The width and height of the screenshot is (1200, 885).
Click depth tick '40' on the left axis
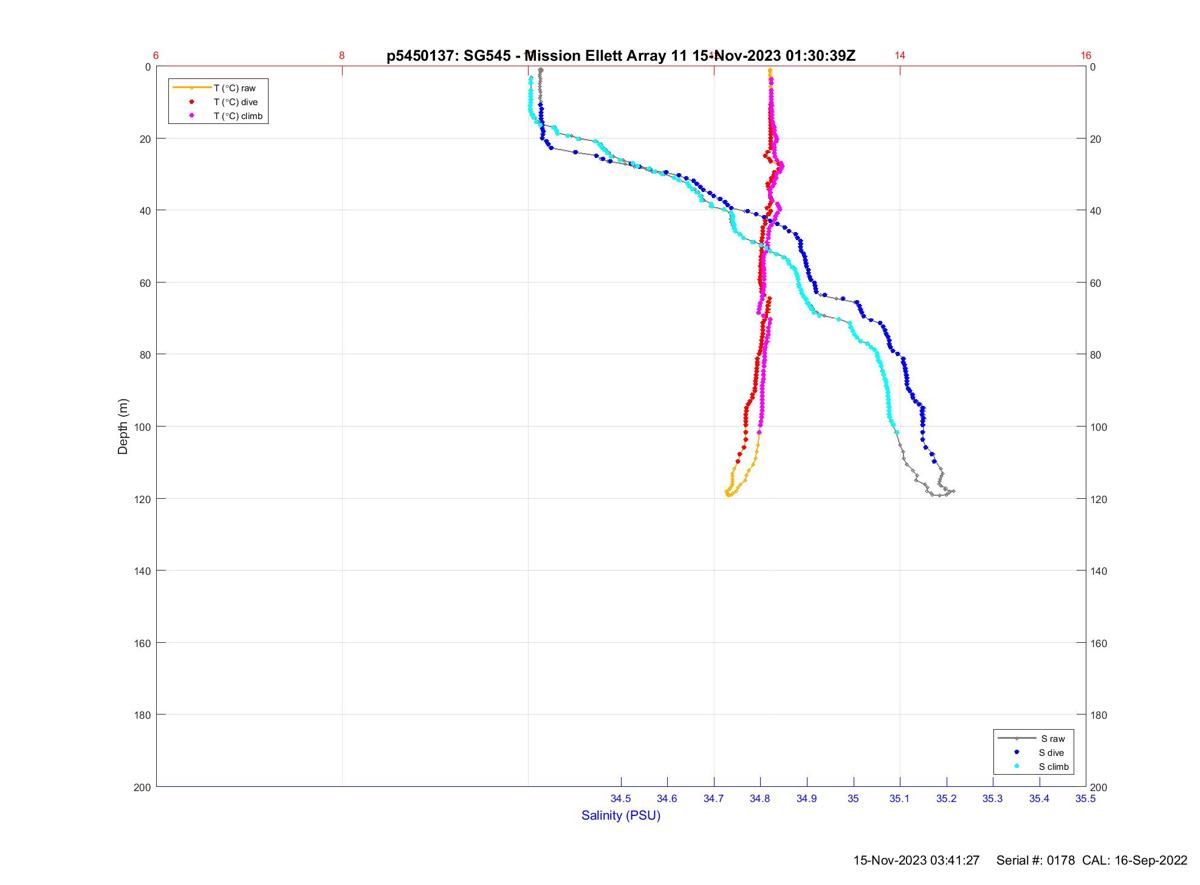tap(145, 211)
